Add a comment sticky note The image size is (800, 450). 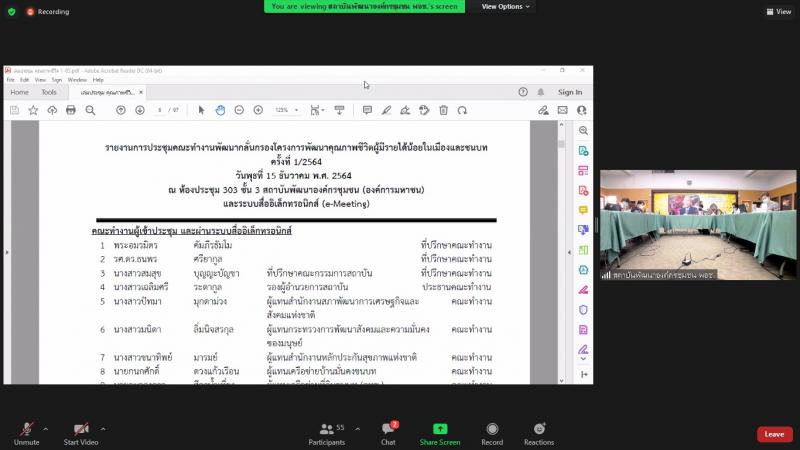click(x=367, y=110)
